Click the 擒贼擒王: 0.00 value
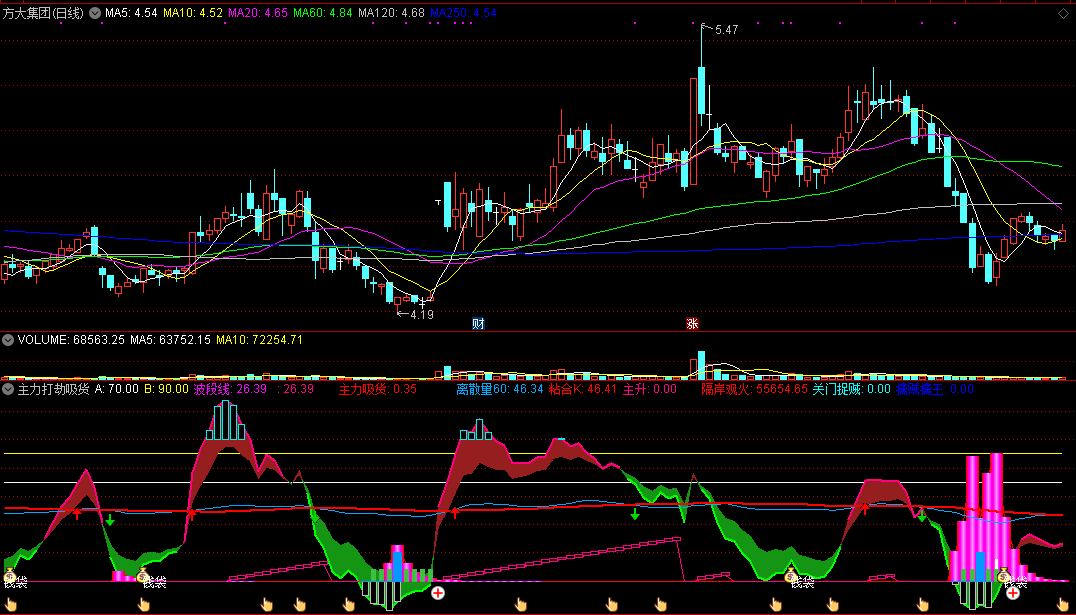This screenshot has height=615, width=1076. 934,389
